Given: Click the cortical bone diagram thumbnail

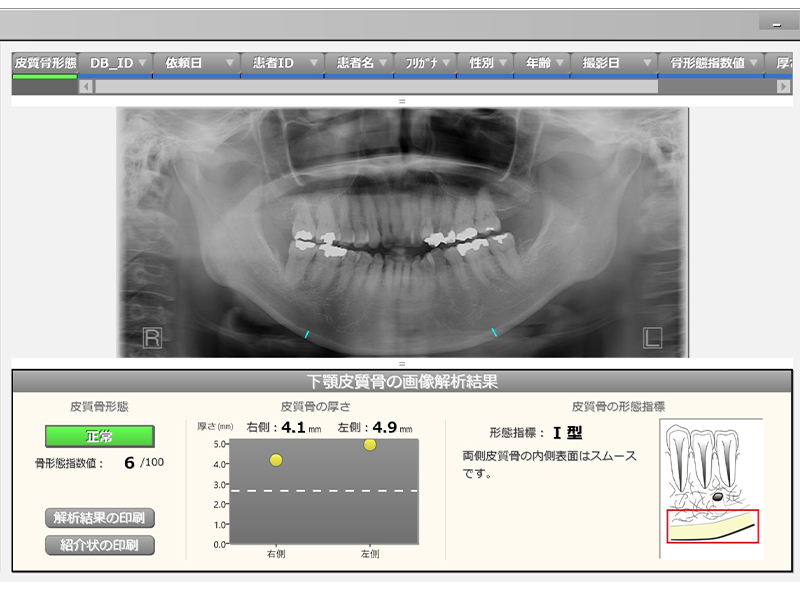Looking at the screenshot, I should click(711, 488).
